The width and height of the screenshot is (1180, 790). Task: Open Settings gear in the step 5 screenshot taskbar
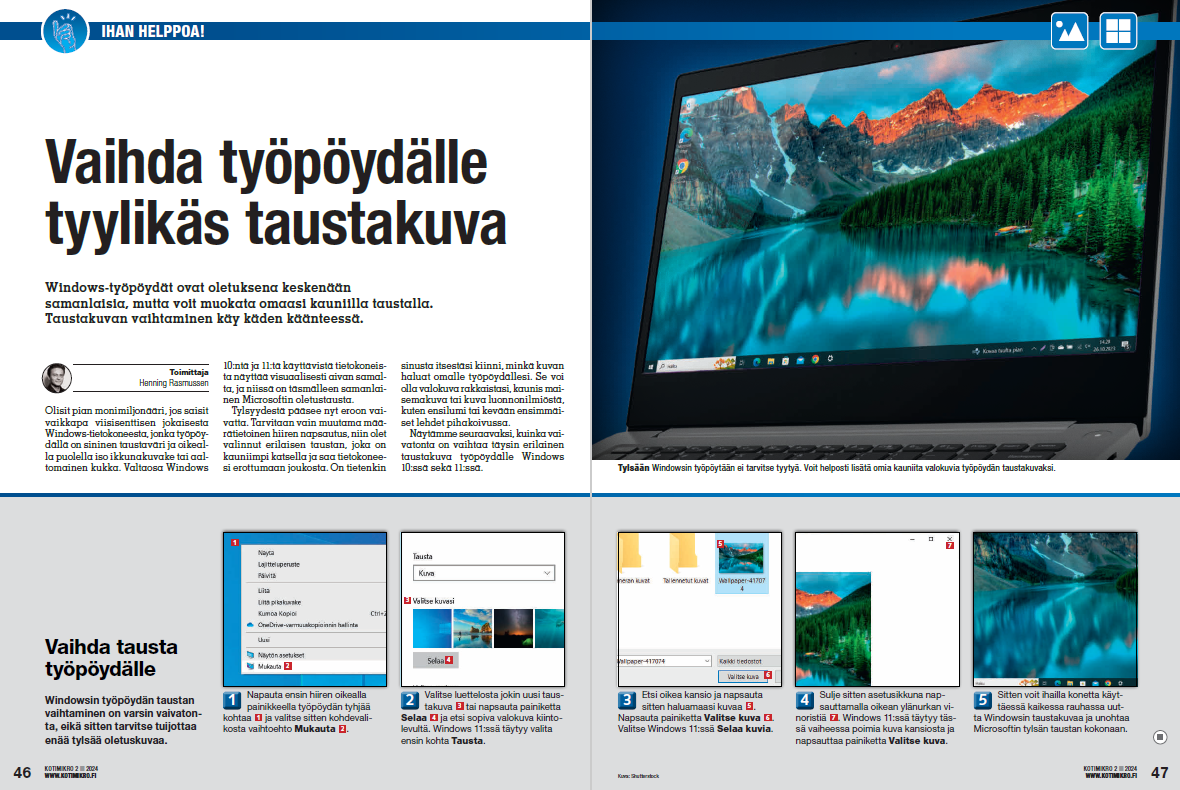[1121, 683]
